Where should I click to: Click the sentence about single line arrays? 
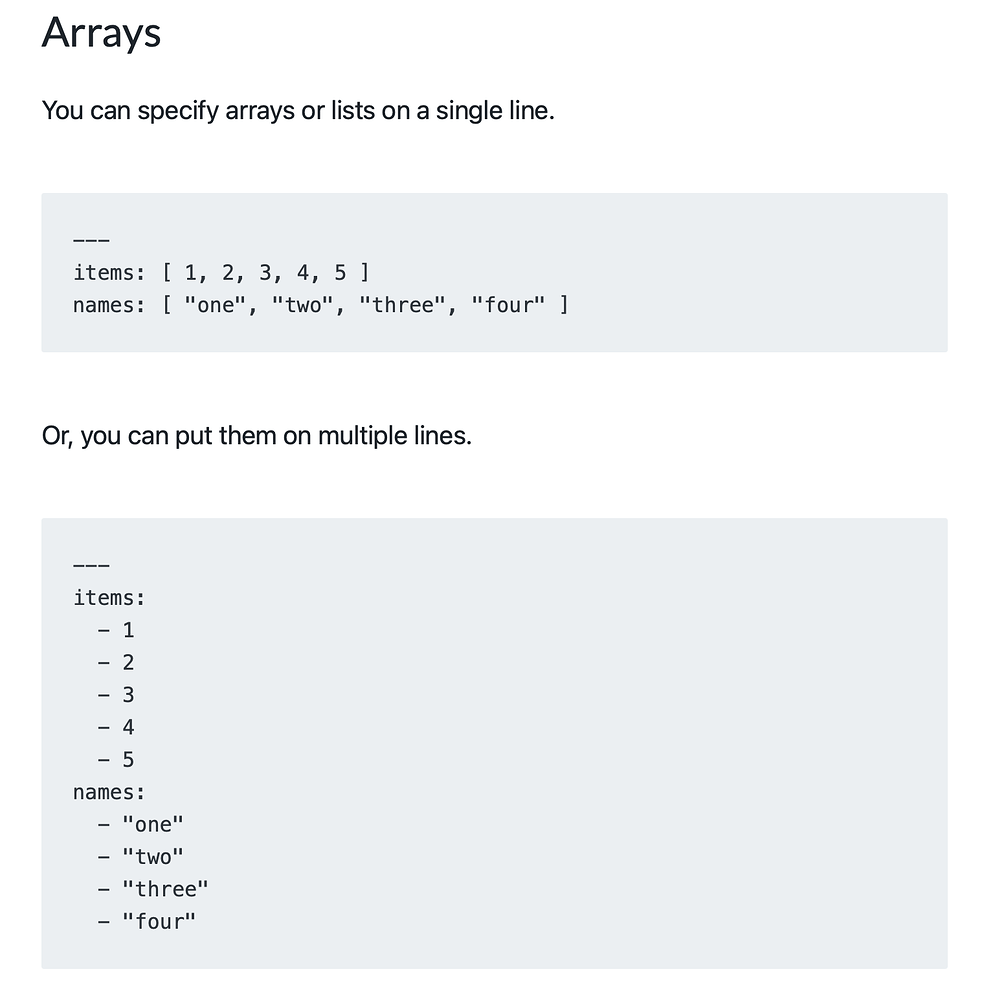point(298,111)
